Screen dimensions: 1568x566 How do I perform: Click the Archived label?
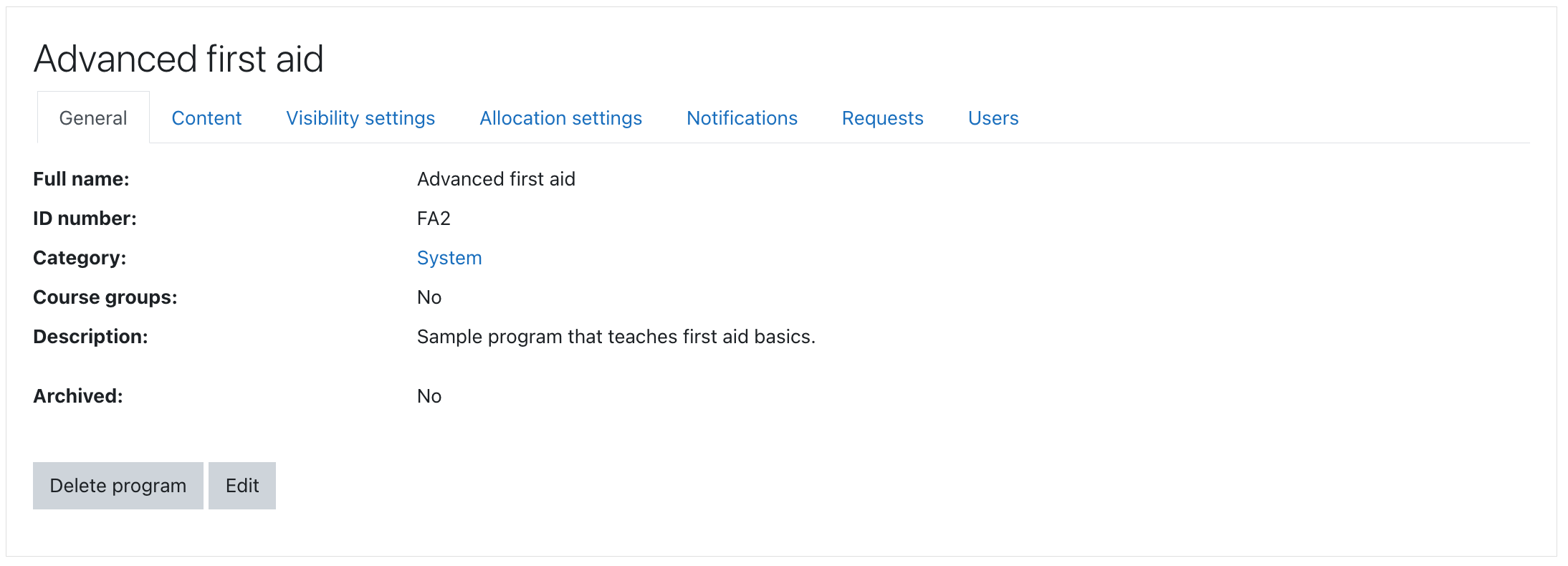pyautogui.click(x=78, y=396)
